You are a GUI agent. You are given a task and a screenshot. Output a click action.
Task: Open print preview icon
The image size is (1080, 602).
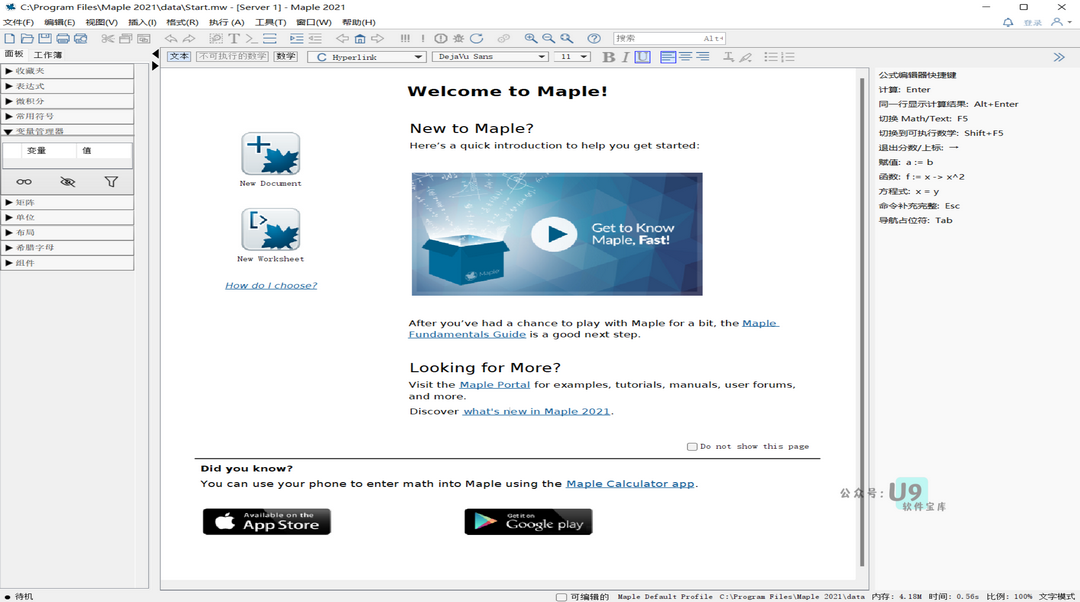81,39
